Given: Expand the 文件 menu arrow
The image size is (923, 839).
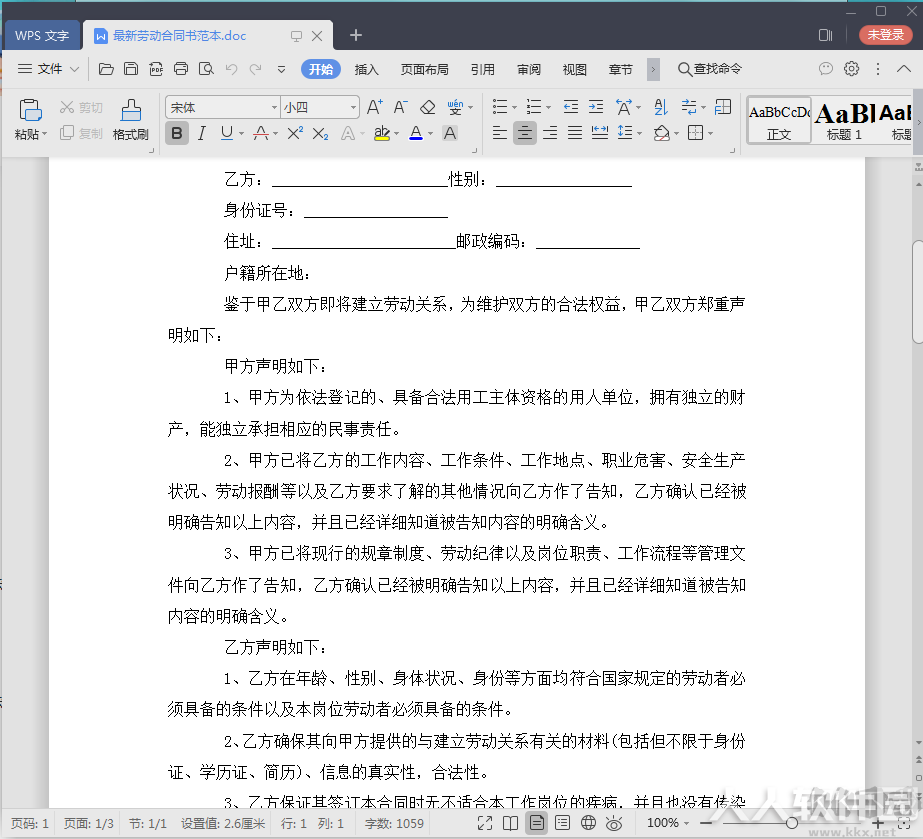Looking at the screenshot, I should [x=74, y=69].
